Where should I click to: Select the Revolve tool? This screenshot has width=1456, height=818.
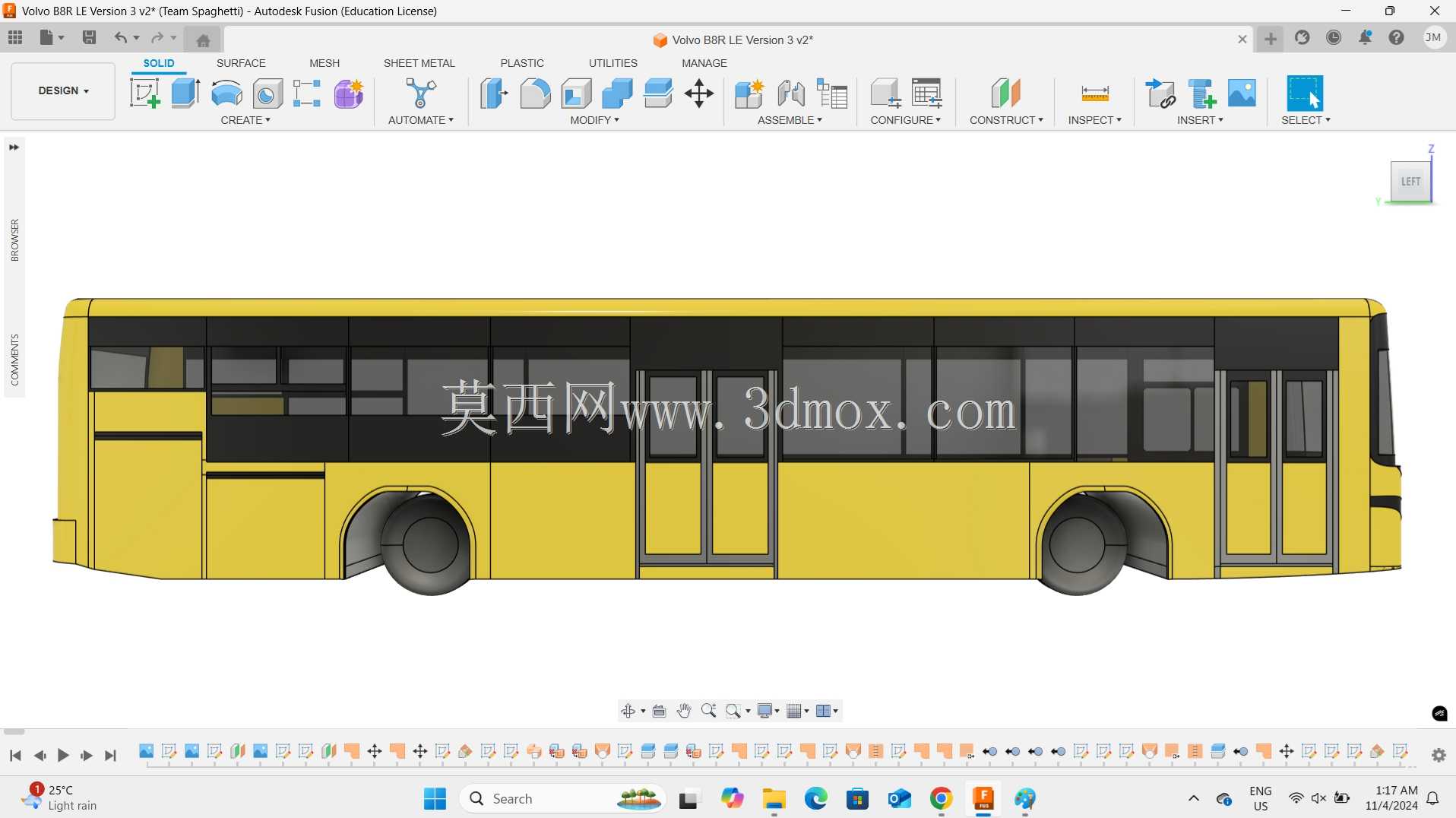[226, 94]
